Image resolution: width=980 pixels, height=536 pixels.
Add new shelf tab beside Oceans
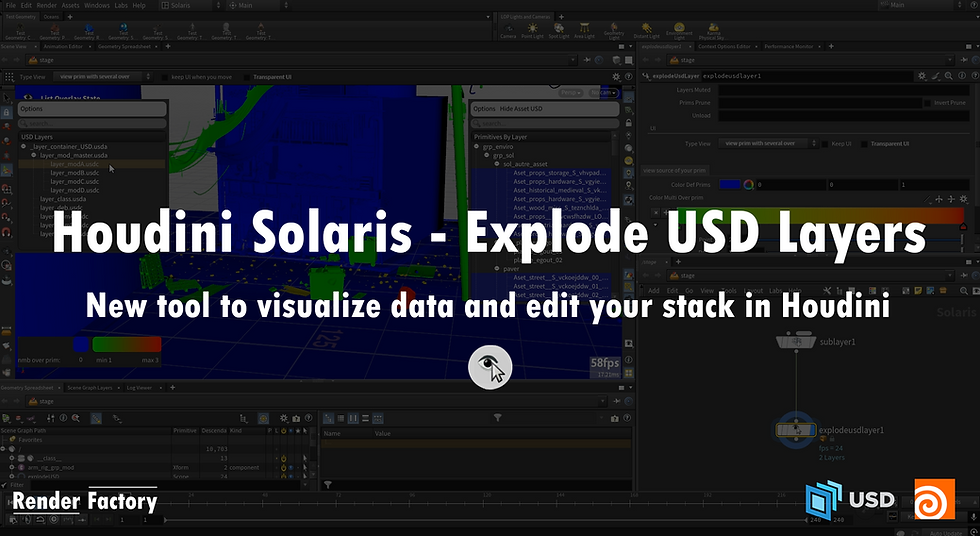coord(69,17)
